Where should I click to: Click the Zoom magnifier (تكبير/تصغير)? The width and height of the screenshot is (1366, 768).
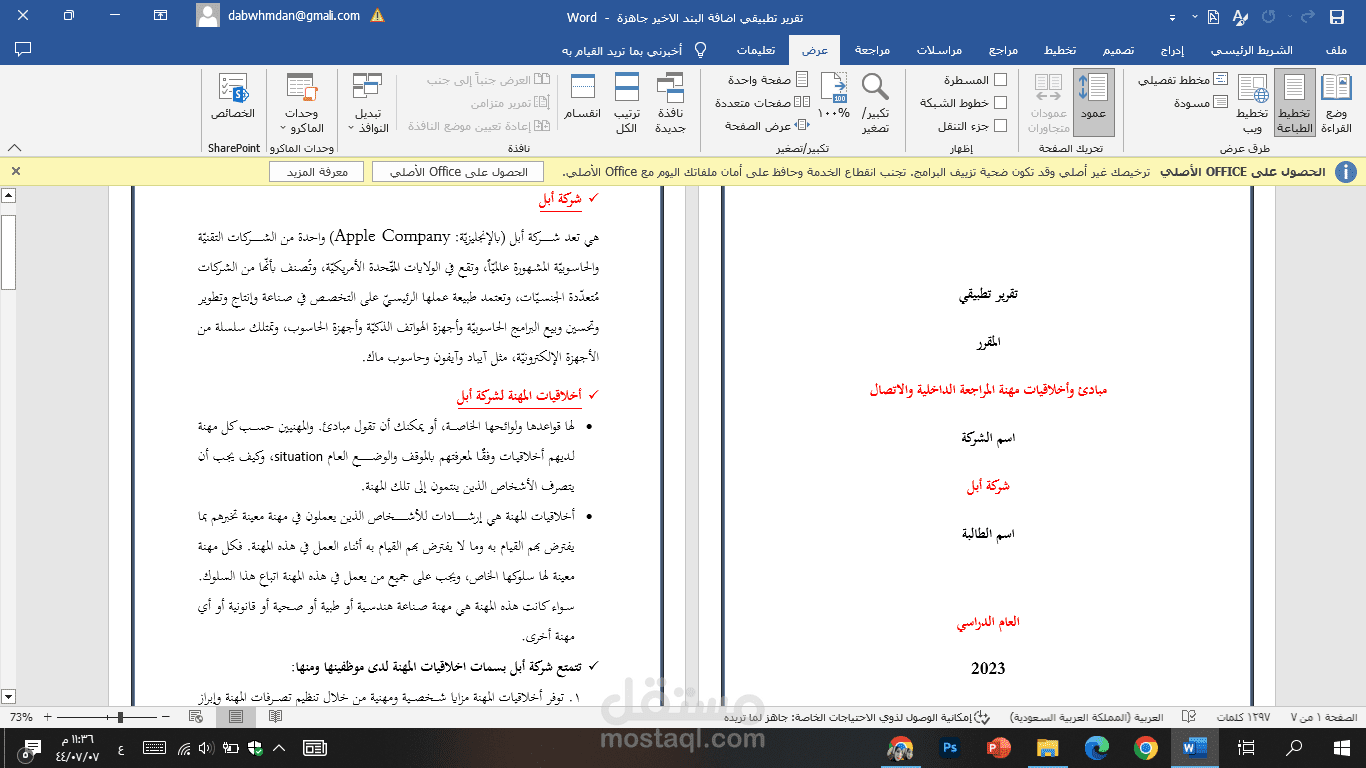875,104
